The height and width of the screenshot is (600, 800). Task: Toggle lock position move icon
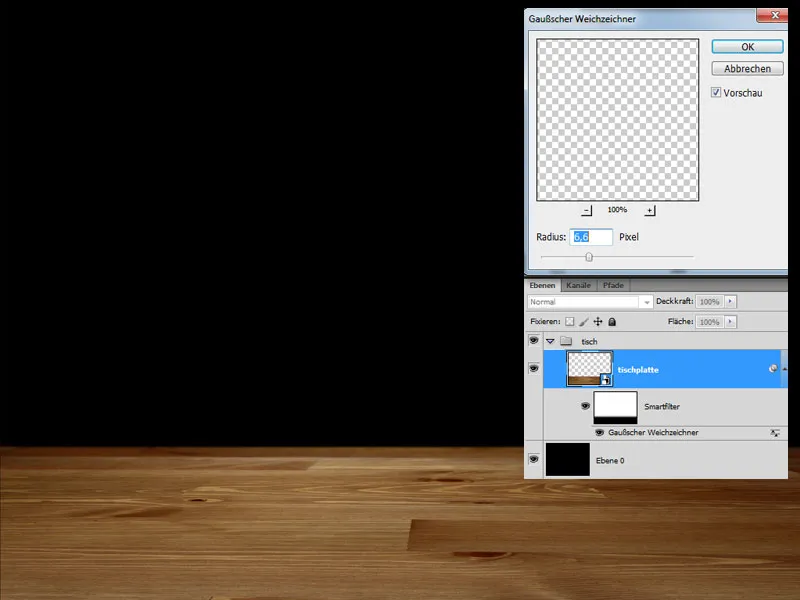(x=598, y=321)
